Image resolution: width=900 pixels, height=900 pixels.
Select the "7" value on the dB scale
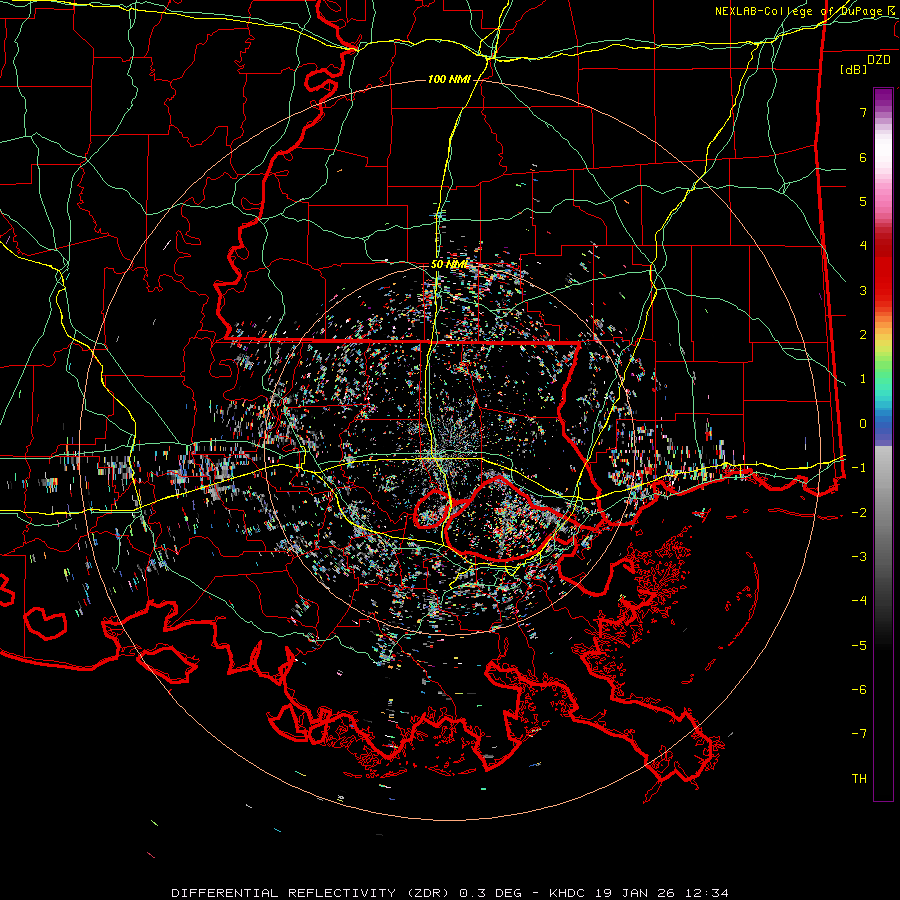point(863,112)
